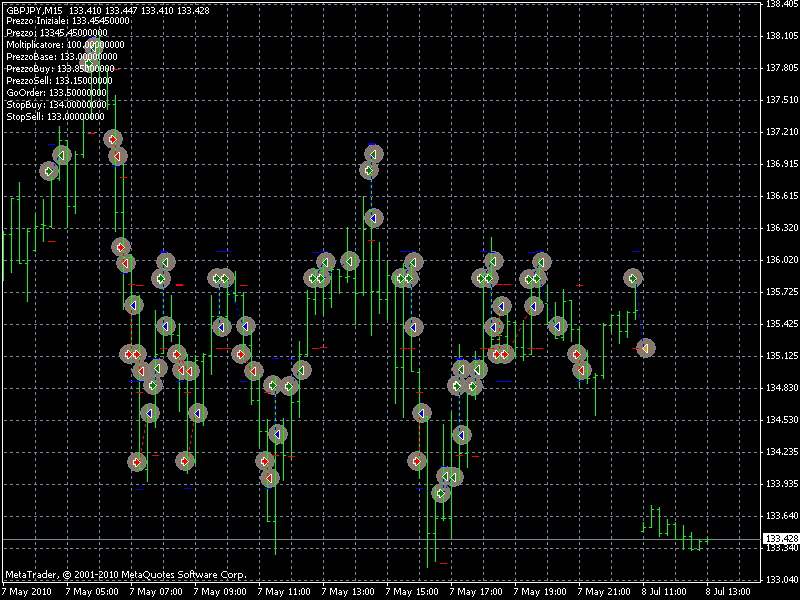Image resolution: width=800 pixels, height=600 pixels.
Task: Click the 7 May 2010 date label
Action: pyautogui.click(x=27, y=592)
